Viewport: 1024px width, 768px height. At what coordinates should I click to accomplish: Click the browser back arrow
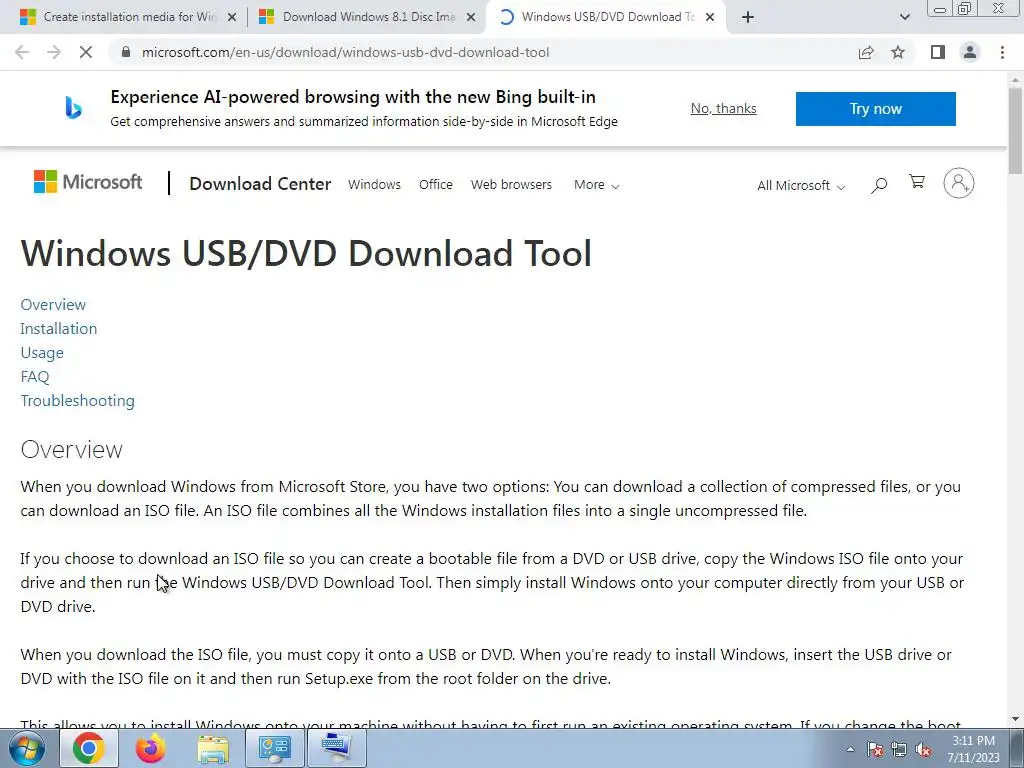(22, 52)
